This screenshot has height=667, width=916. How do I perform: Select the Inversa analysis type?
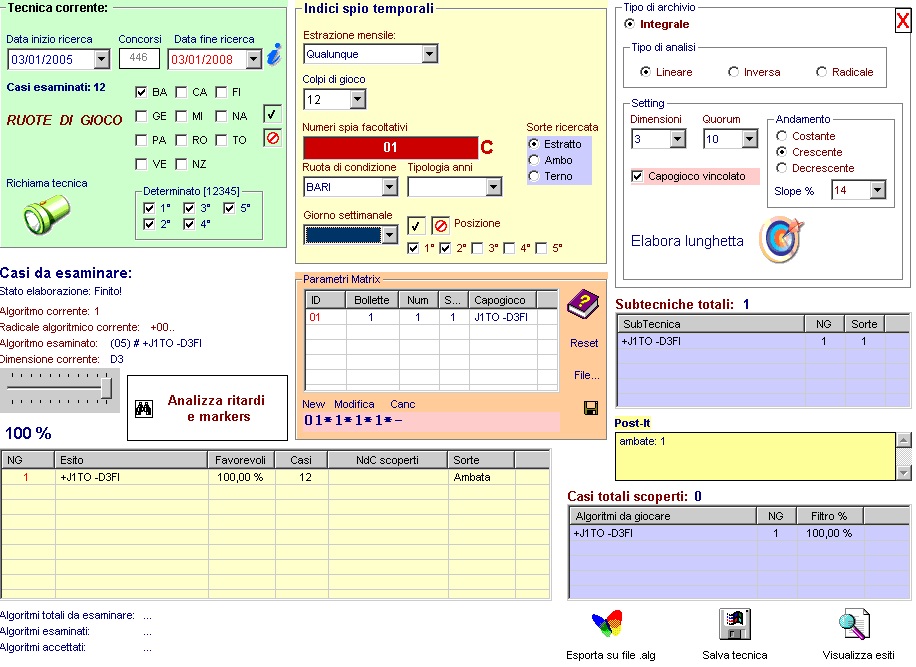(734, 72)
